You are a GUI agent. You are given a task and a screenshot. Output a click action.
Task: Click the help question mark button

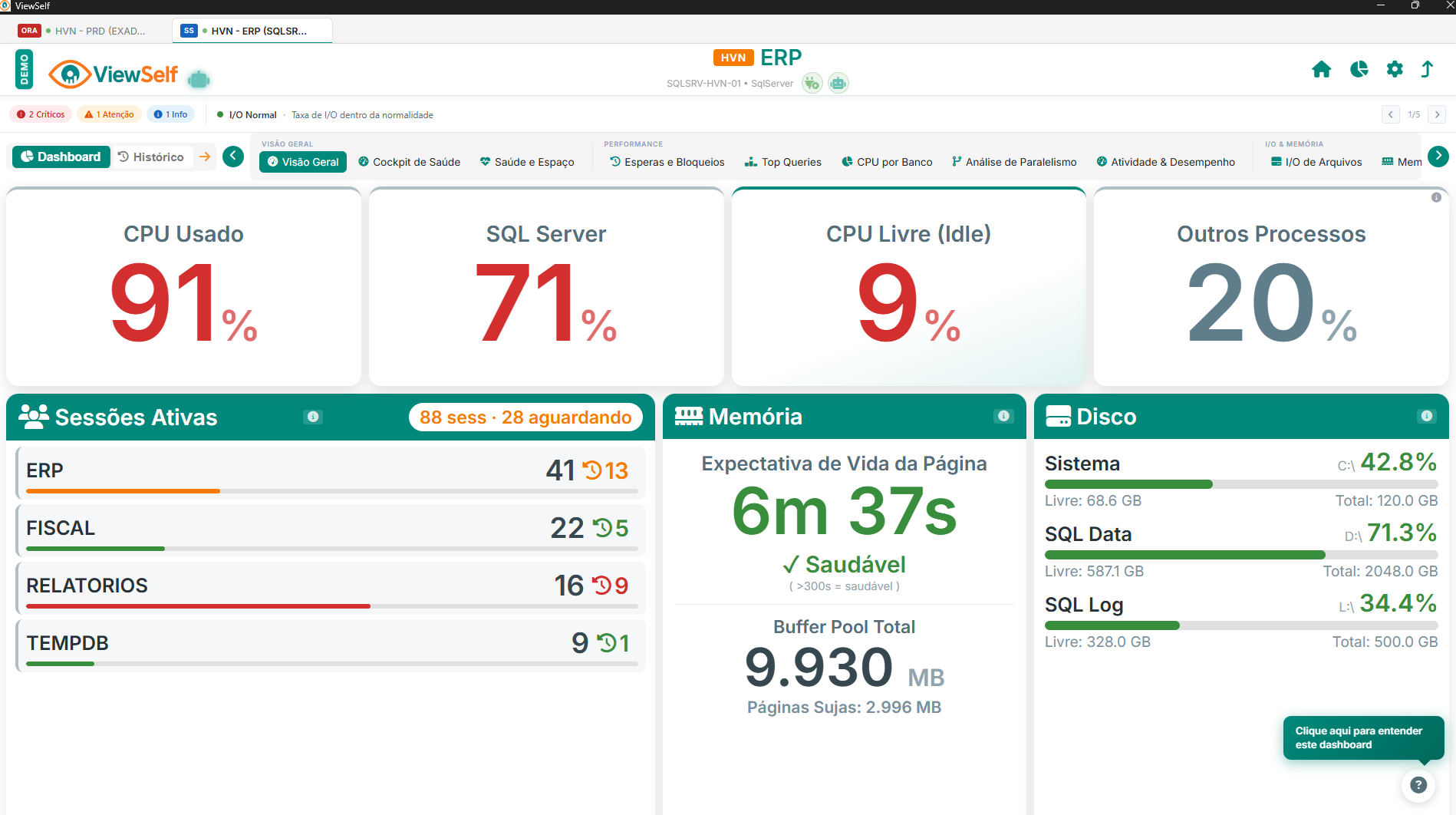(1418, 785)
